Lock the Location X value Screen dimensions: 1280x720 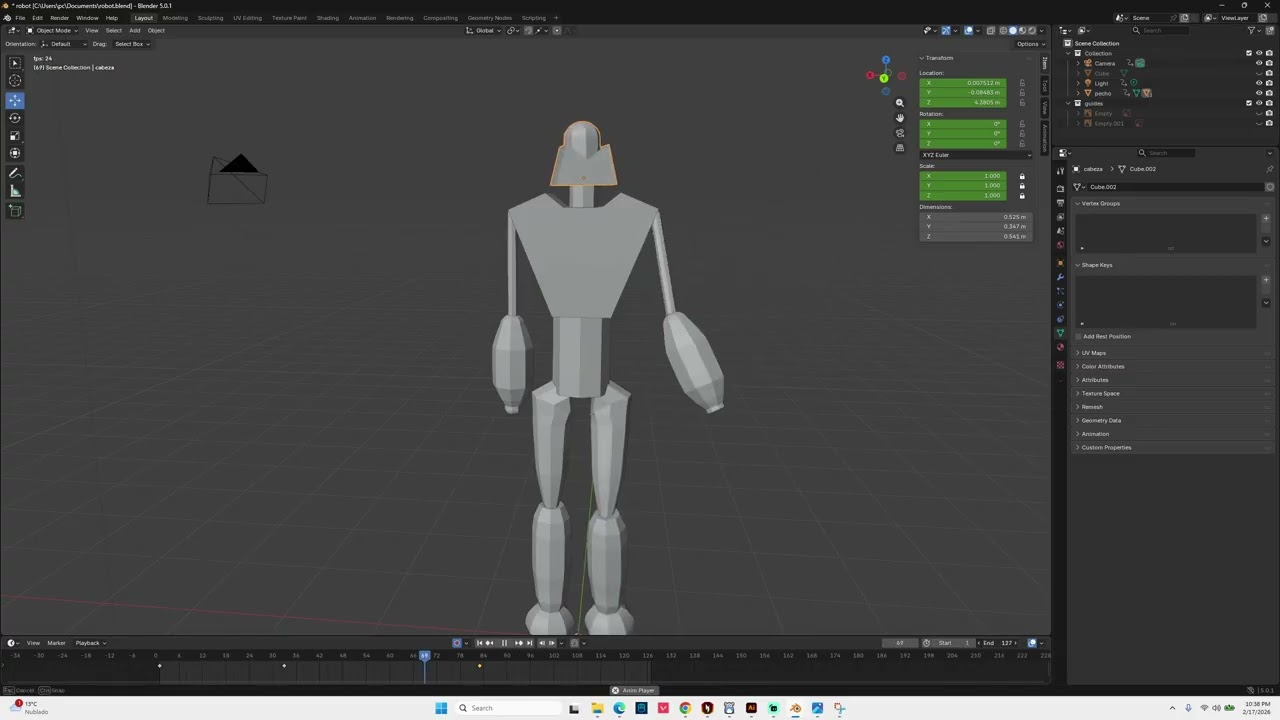click(1022, 83)
